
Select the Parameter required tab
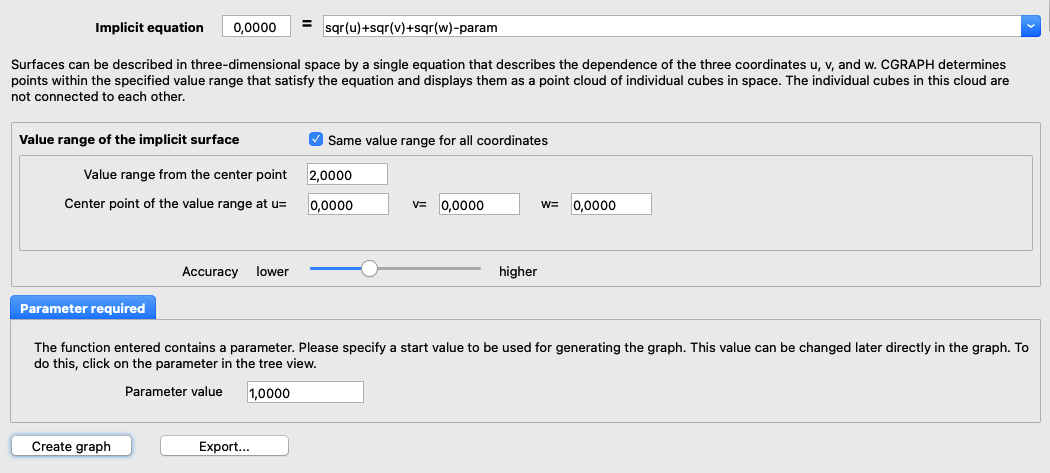click(x=82, y=308)
